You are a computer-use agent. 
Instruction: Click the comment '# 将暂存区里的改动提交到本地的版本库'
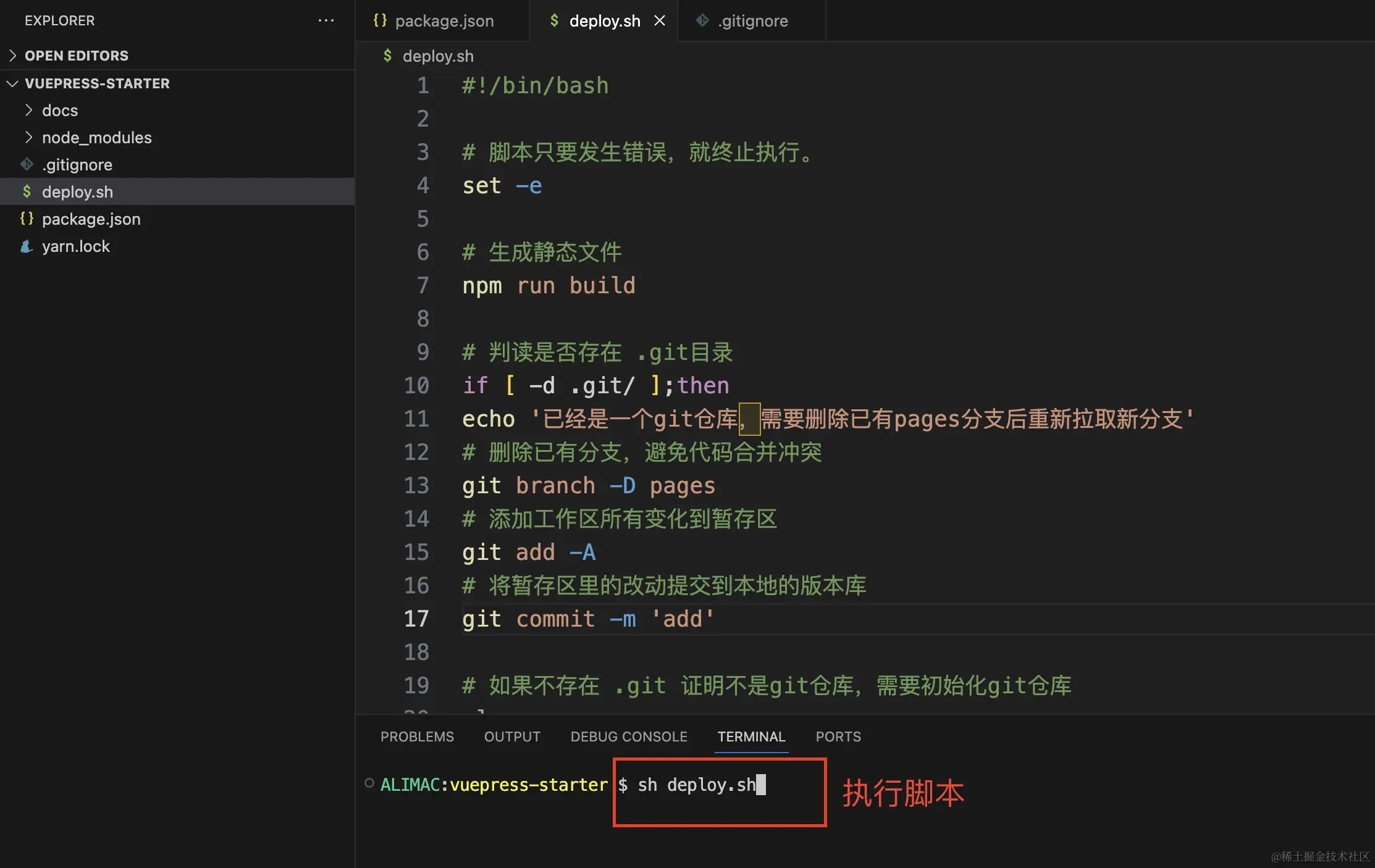click(664, 585)
